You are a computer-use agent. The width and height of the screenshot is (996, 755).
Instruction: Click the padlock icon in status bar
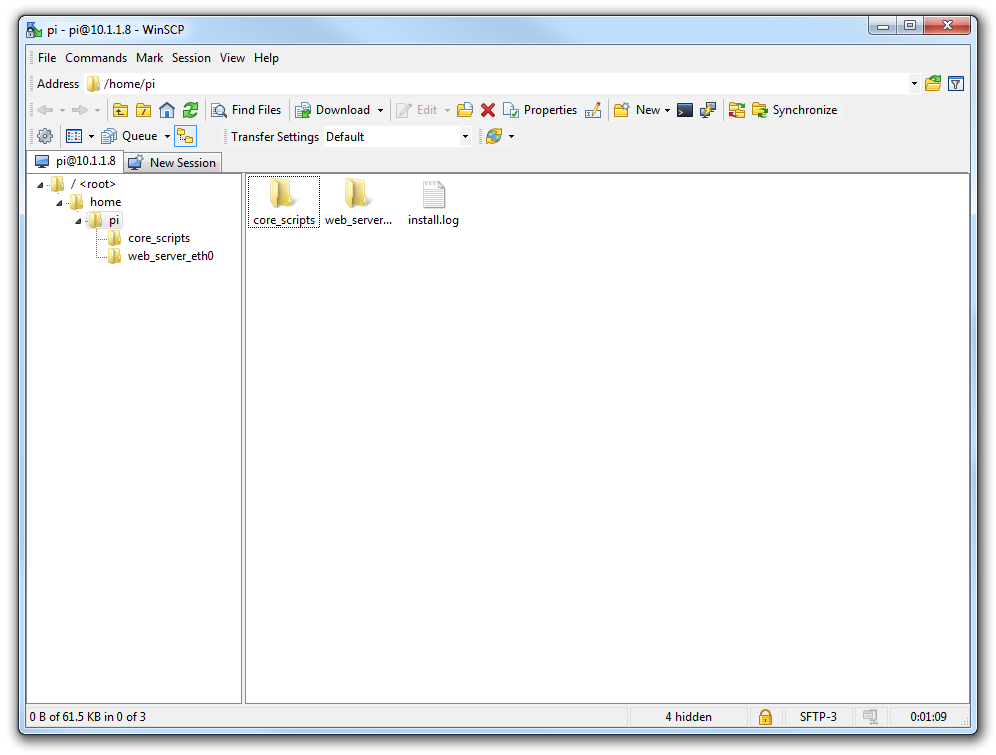(766, 717)
